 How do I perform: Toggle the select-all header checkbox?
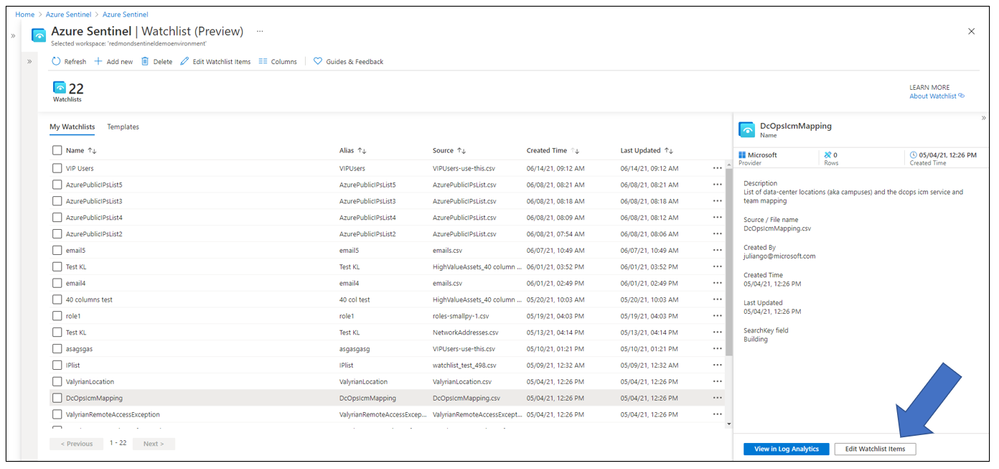tap(57, 150)
